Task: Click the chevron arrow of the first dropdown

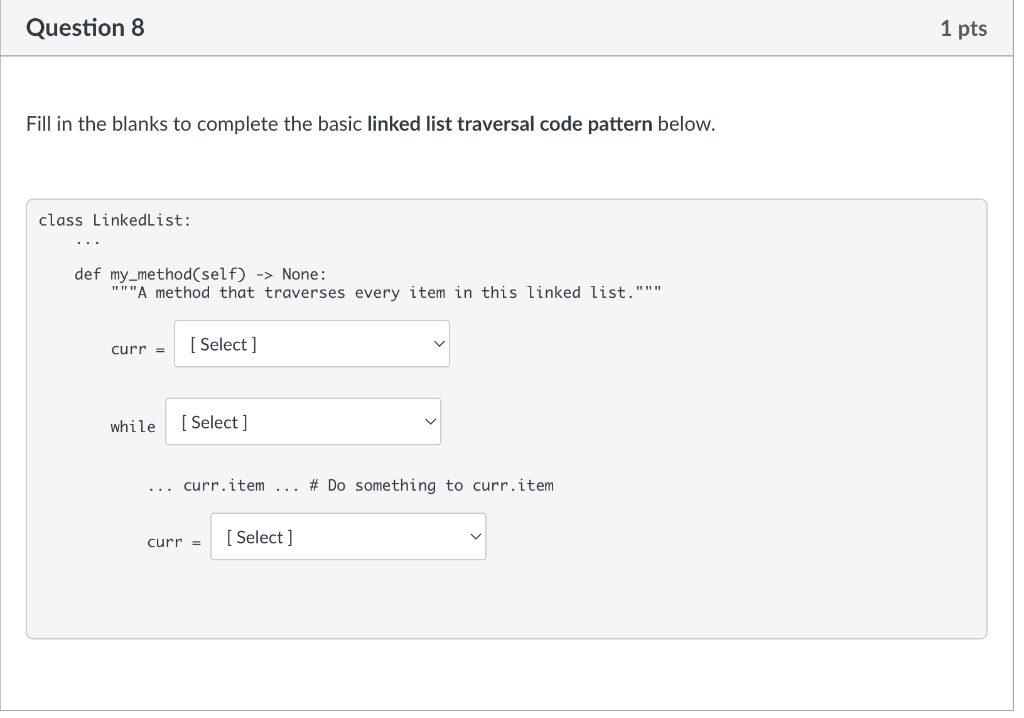Action: click(437, 344)
